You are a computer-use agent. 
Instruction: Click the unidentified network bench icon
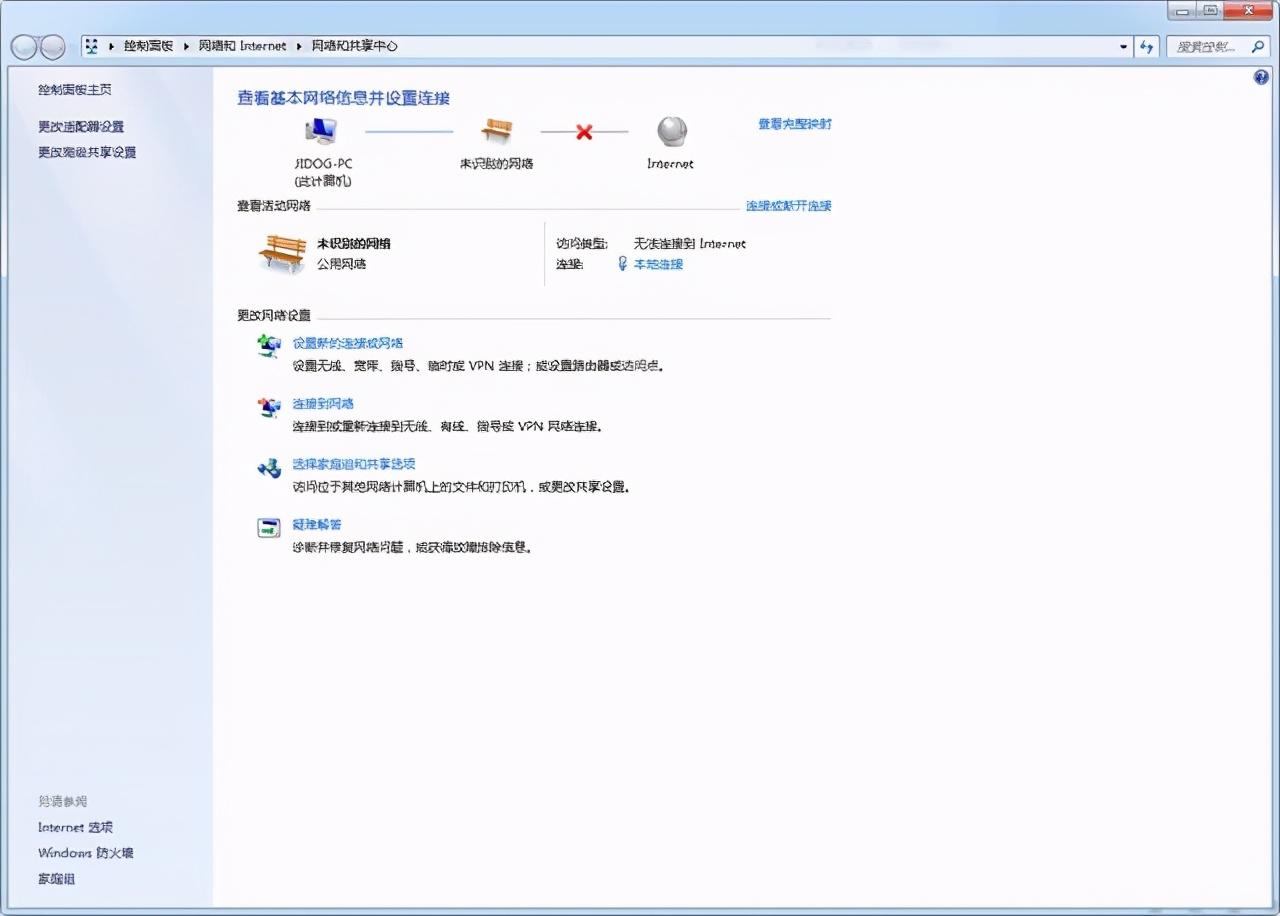498,128
